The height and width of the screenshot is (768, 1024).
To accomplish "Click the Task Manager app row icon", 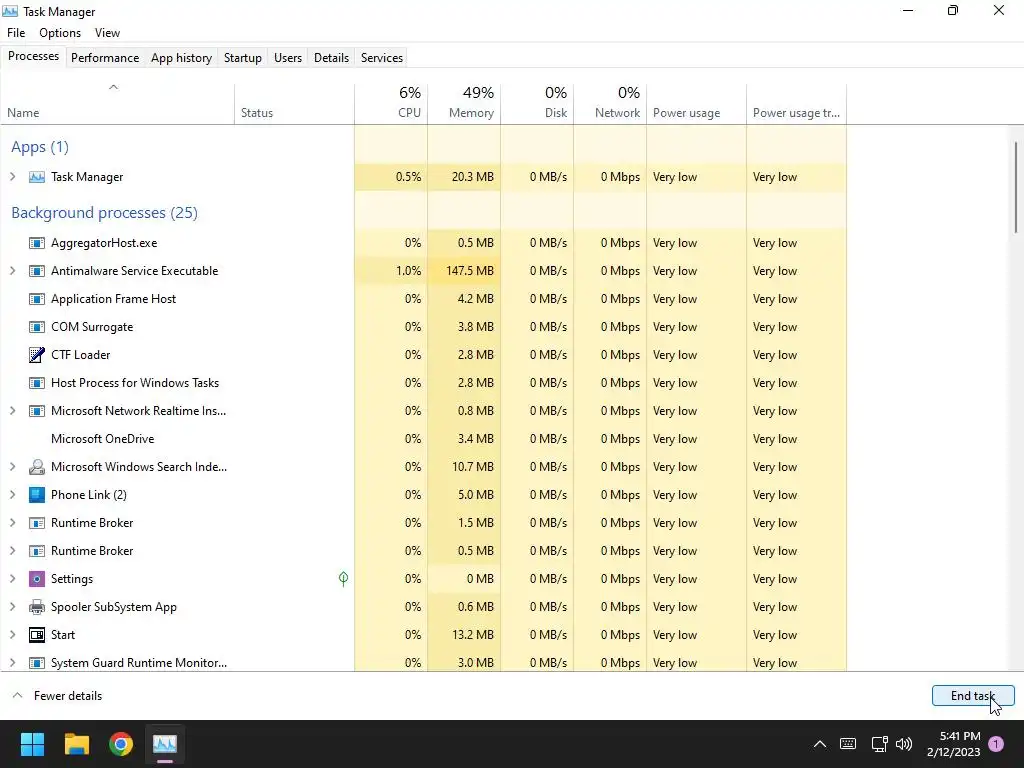I will (x=37, y=177).
